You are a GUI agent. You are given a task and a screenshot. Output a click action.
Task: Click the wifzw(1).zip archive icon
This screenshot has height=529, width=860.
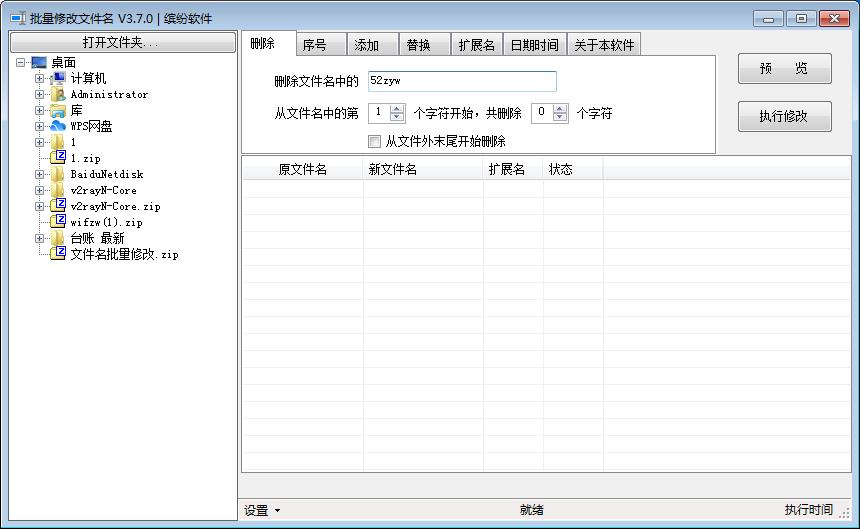(59, 222)
